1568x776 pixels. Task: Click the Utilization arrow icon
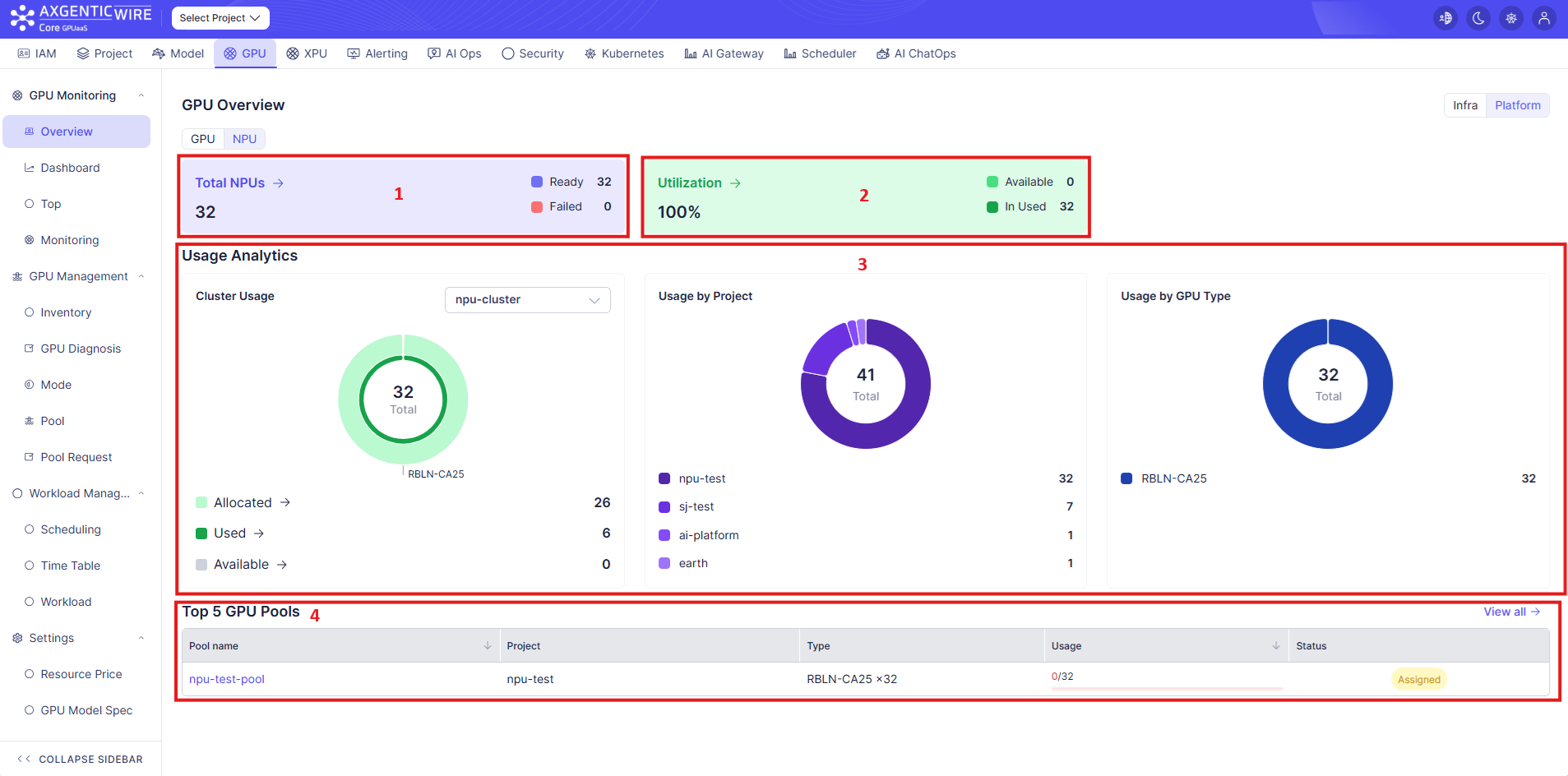tap(735, 183)
